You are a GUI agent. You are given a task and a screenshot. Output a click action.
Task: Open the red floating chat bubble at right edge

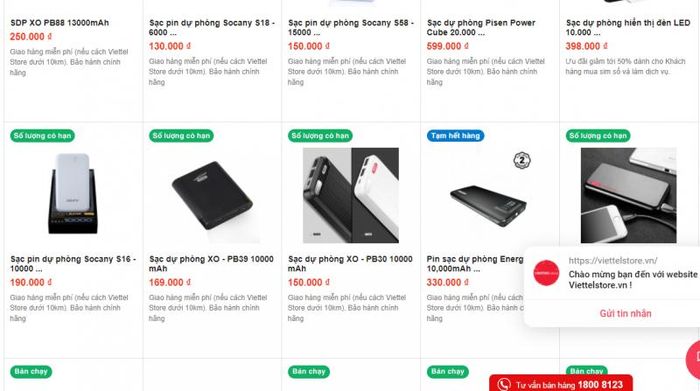[x=693, y=360]
